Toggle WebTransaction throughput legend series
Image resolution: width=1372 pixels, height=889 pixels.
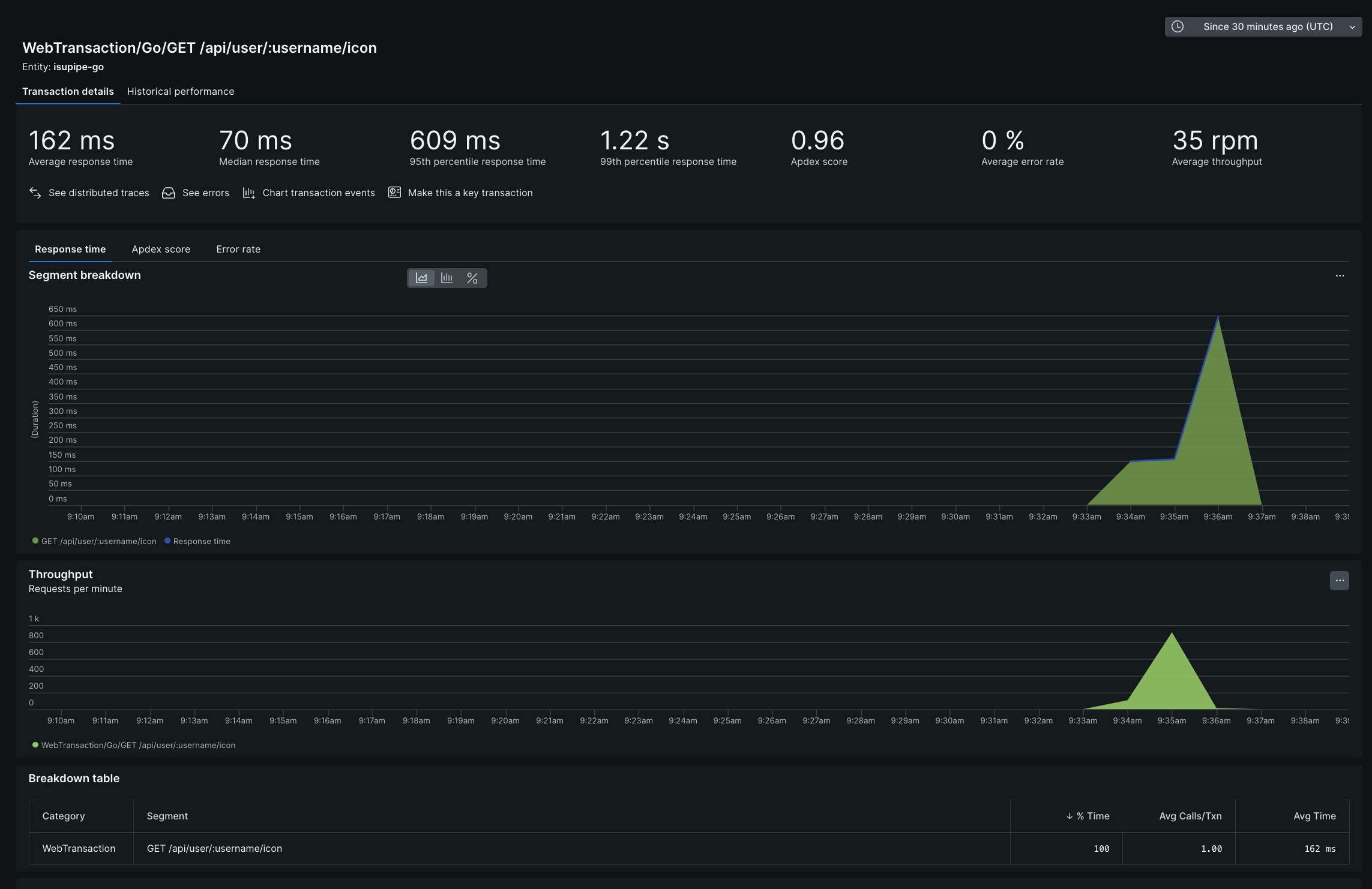[x=138, y=745]
